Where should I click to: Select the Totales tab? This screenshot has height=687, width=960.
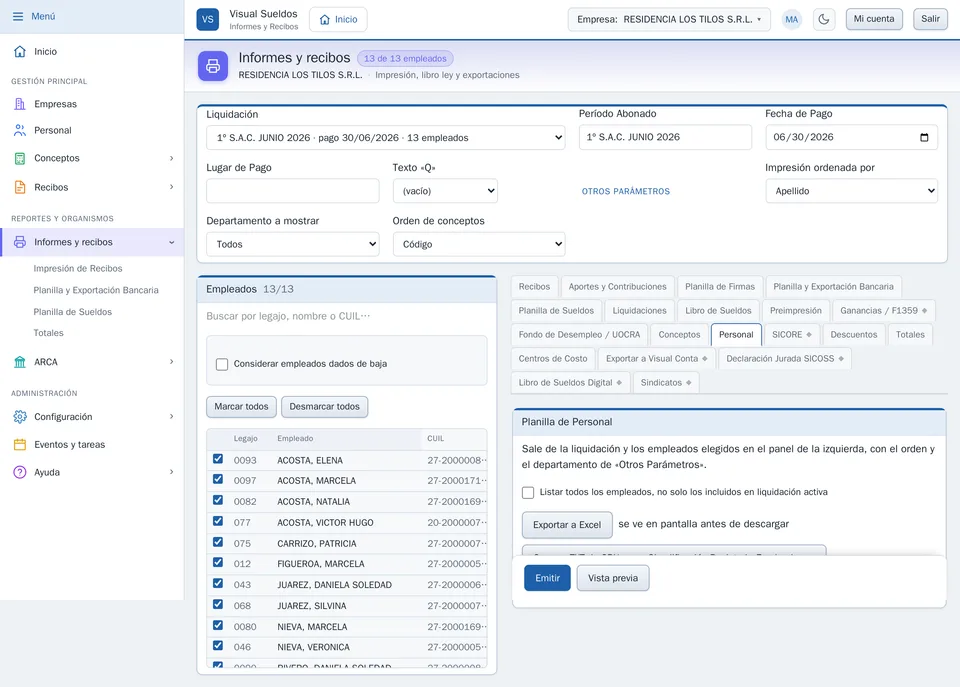pyautogui.click(x=910, y=334)
